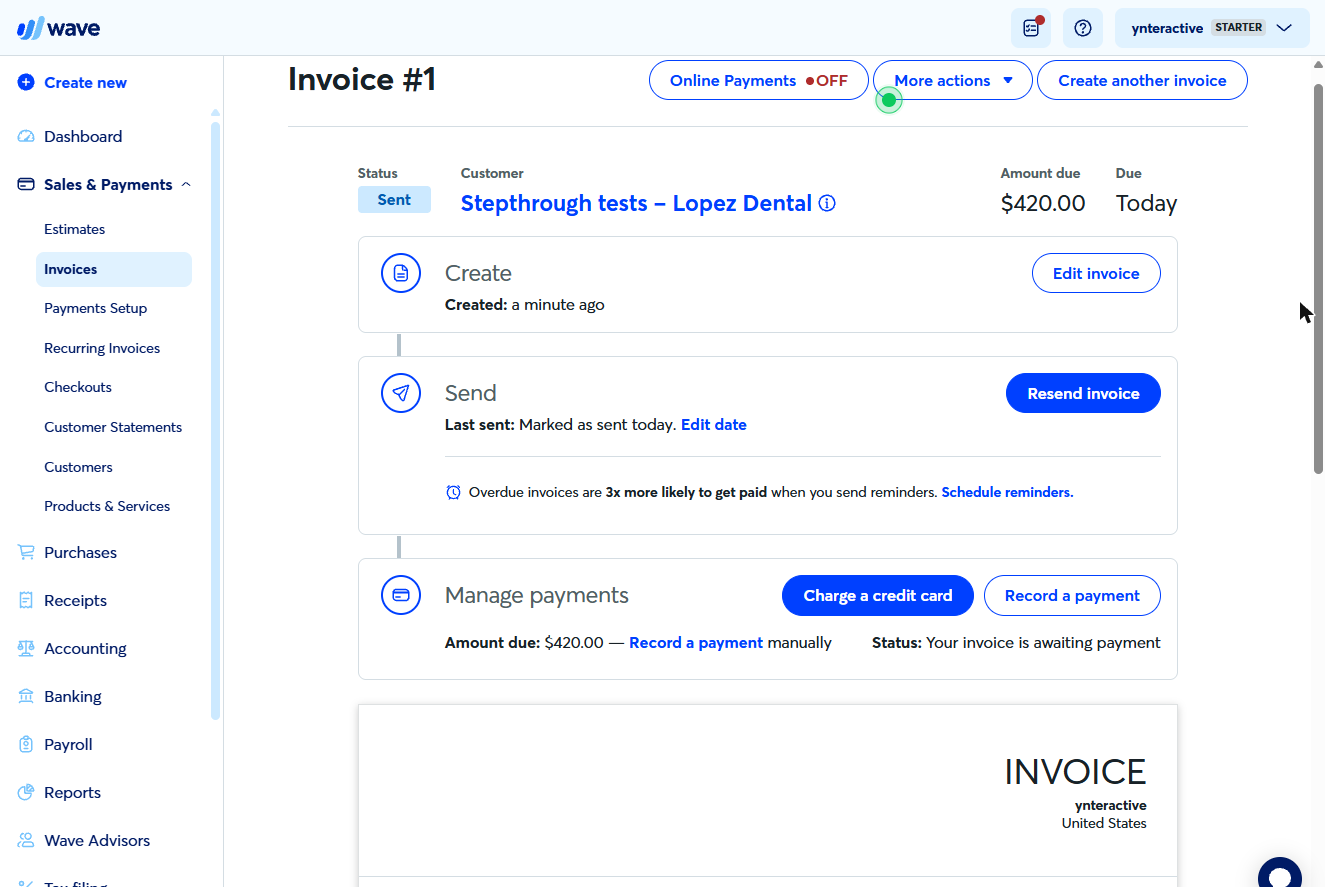Toggle Online Payments OFF button
This screenshot has width=1325, height=887.
759,81
